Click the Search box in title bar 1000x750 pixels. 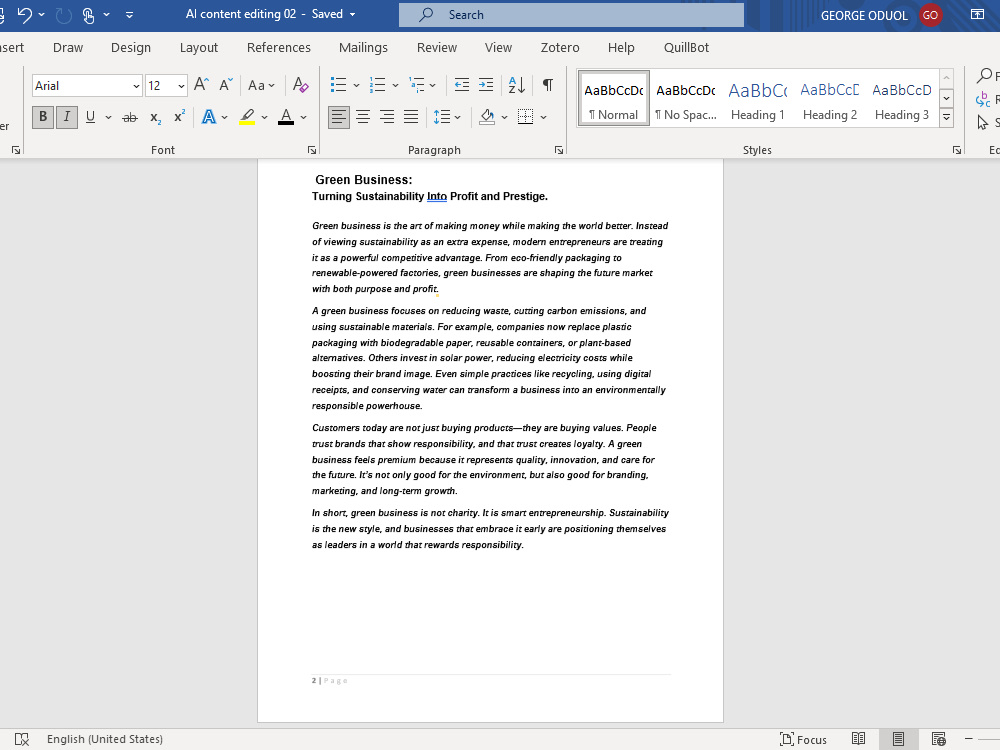coord(571,15)
